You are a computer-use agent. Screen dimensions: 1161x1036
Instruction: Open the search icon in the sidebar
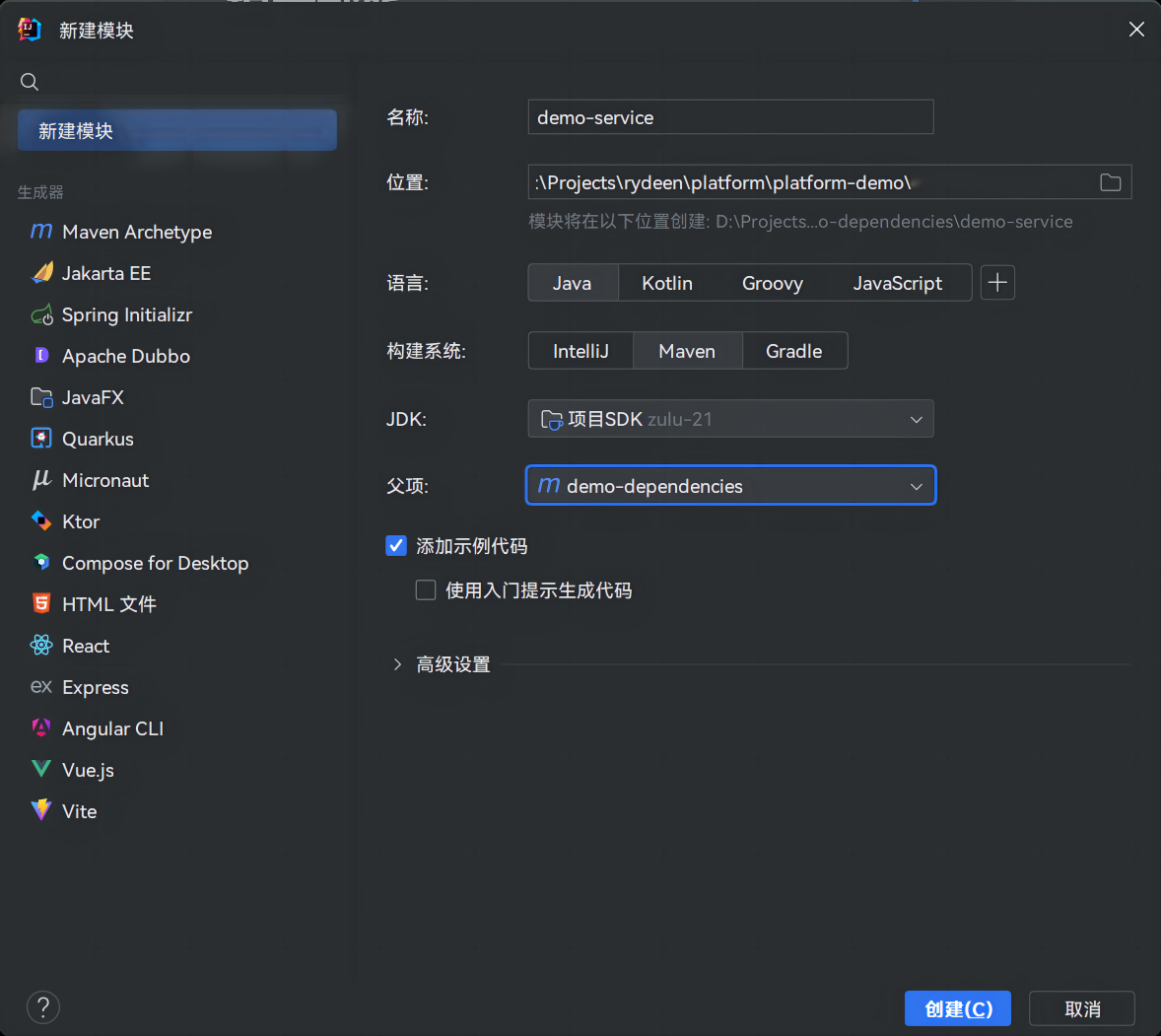pyautogui.click(x=30, y=82)
